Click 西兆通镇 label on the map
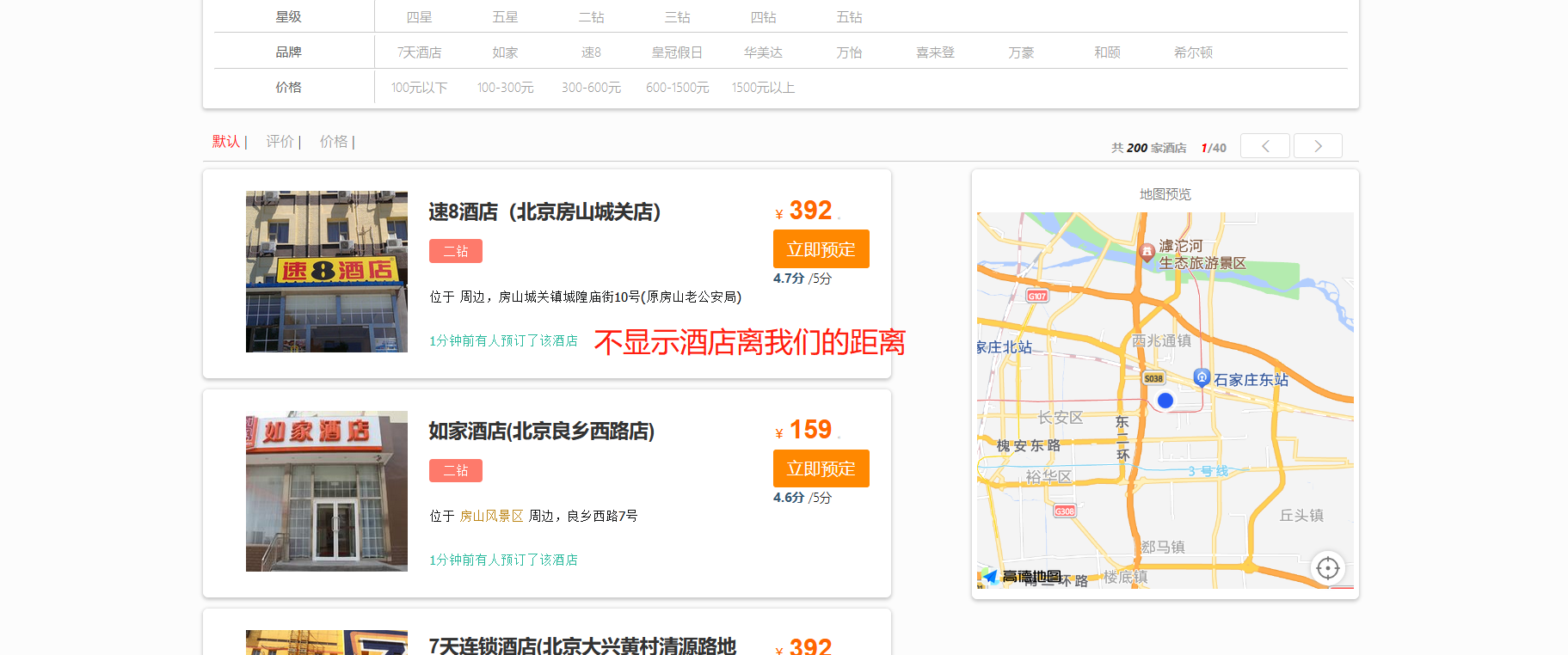This screenshot has height=655, width=1568. [1161, 340]
